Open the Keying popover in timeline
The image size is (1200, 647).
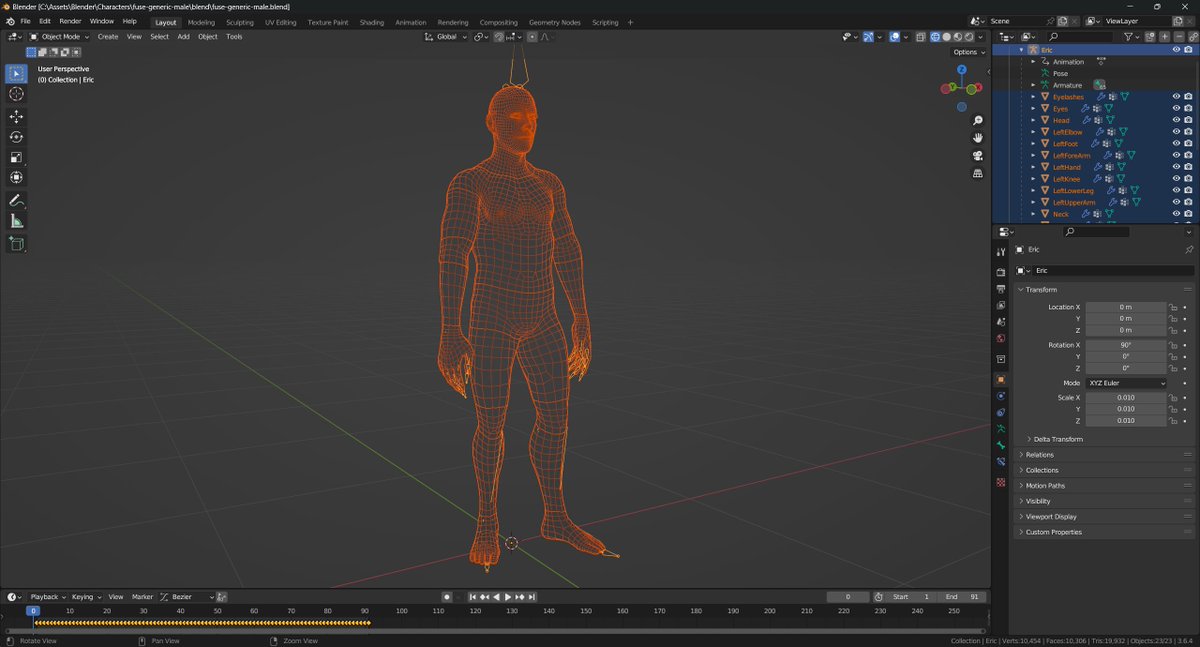(x=85, y=597)
